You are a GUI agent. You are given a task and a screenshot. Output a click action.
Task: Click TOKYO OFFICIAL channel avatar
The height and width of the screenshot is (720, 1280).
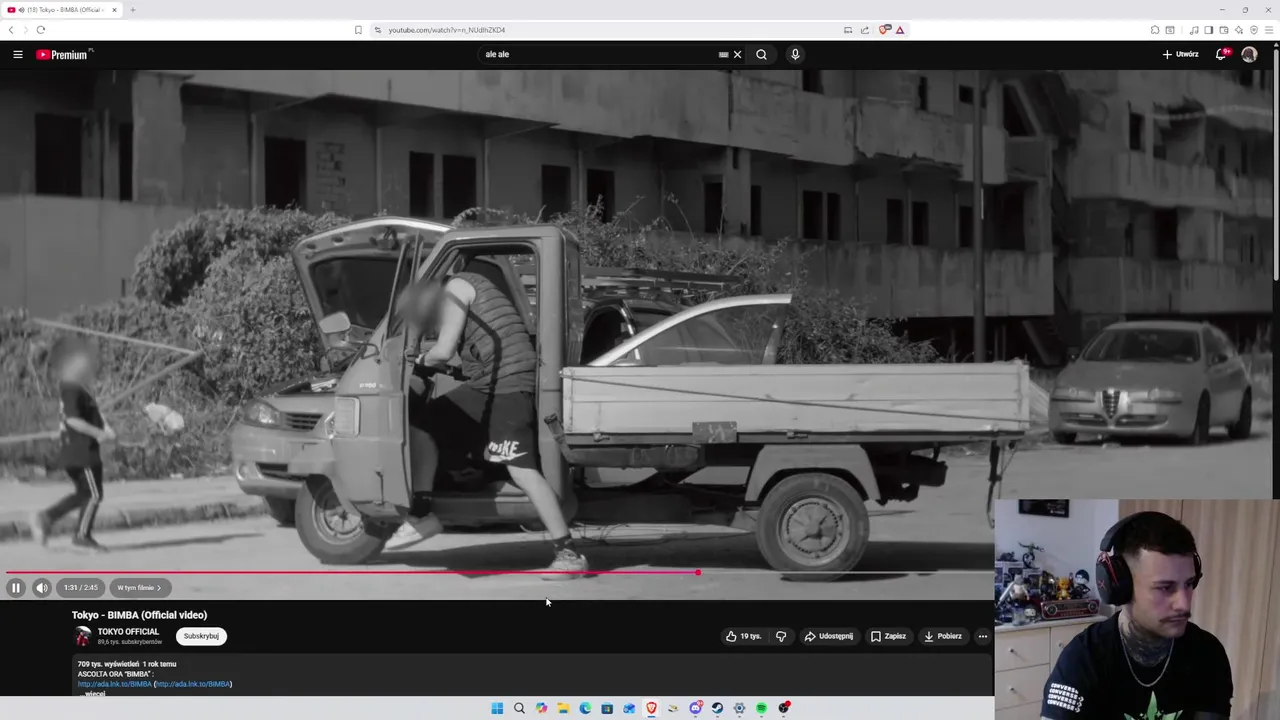(83, 636)
